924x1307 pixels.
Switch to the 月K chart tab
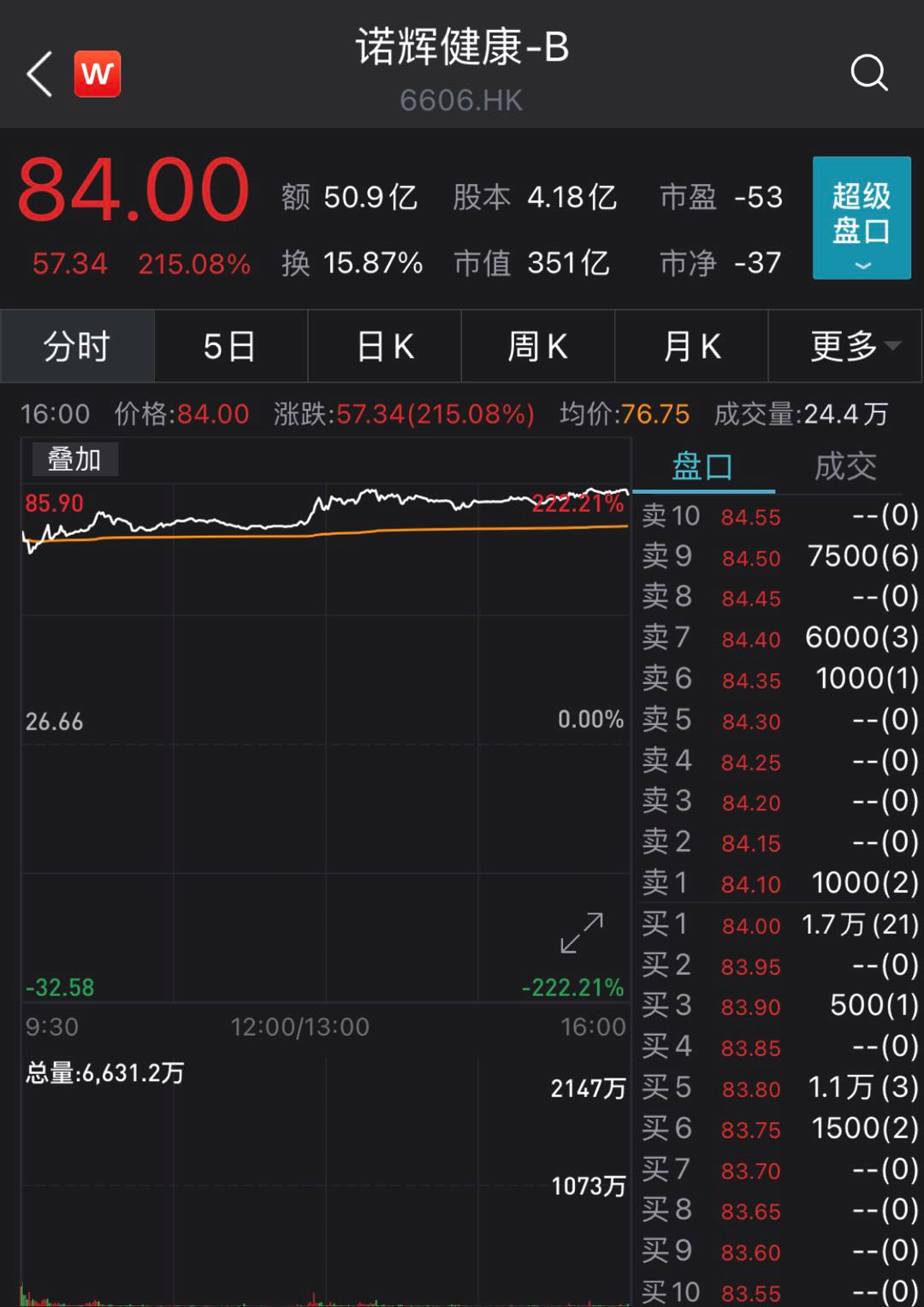[691, 347]
